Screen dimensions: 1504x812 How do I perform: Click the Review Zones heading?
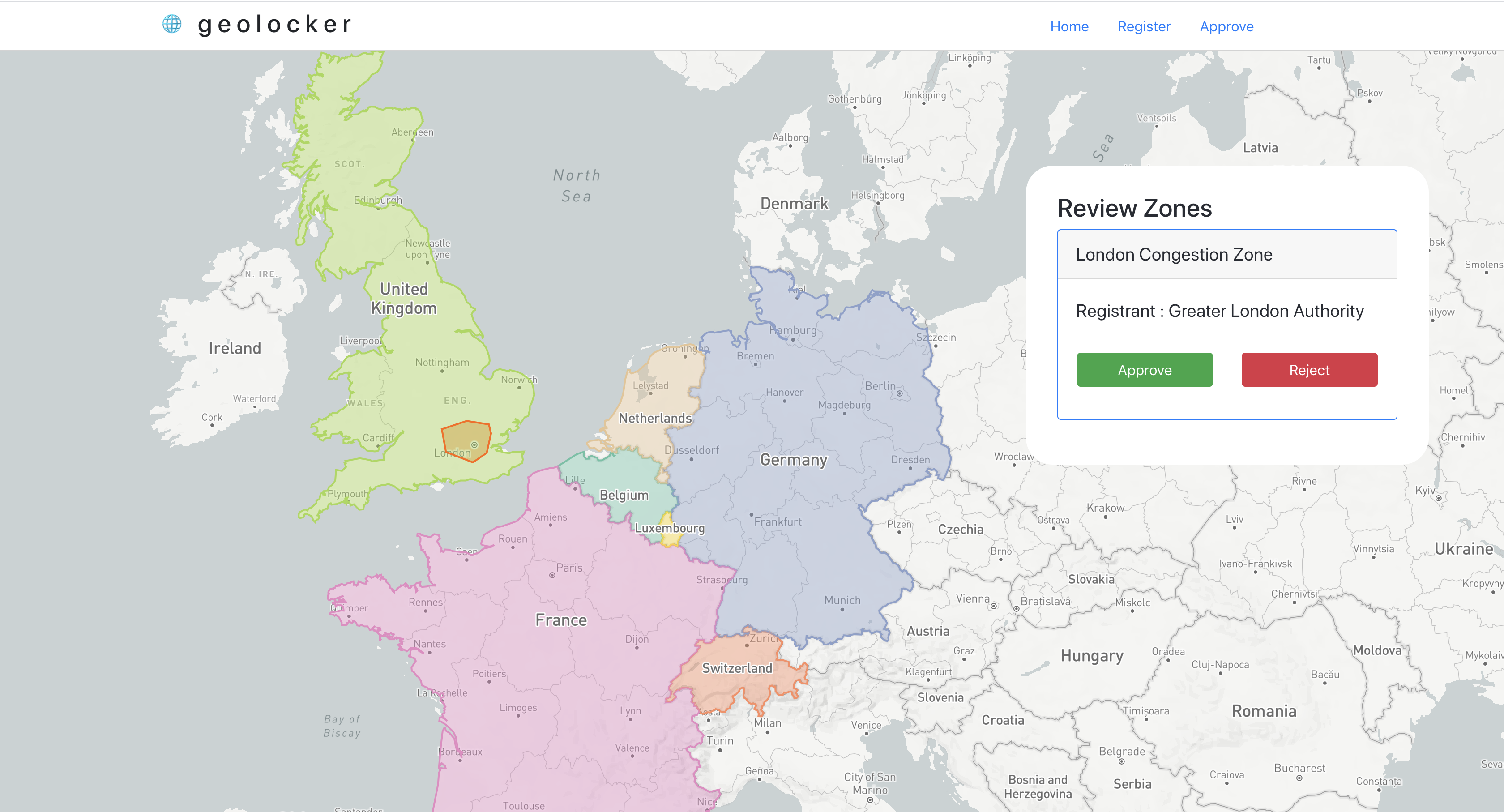tap(1134, 209)
